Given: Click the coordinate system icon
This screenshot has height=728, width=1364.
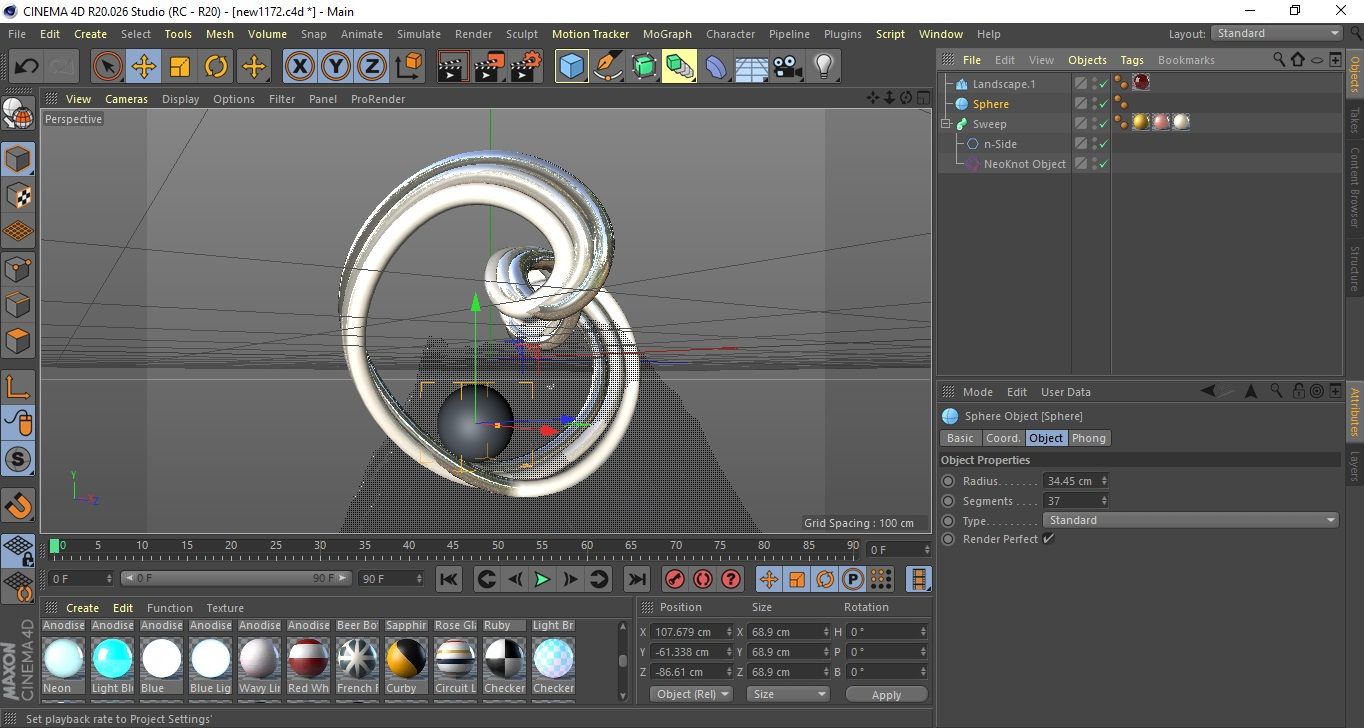Looking at the screenshot, I should [408, 67].
